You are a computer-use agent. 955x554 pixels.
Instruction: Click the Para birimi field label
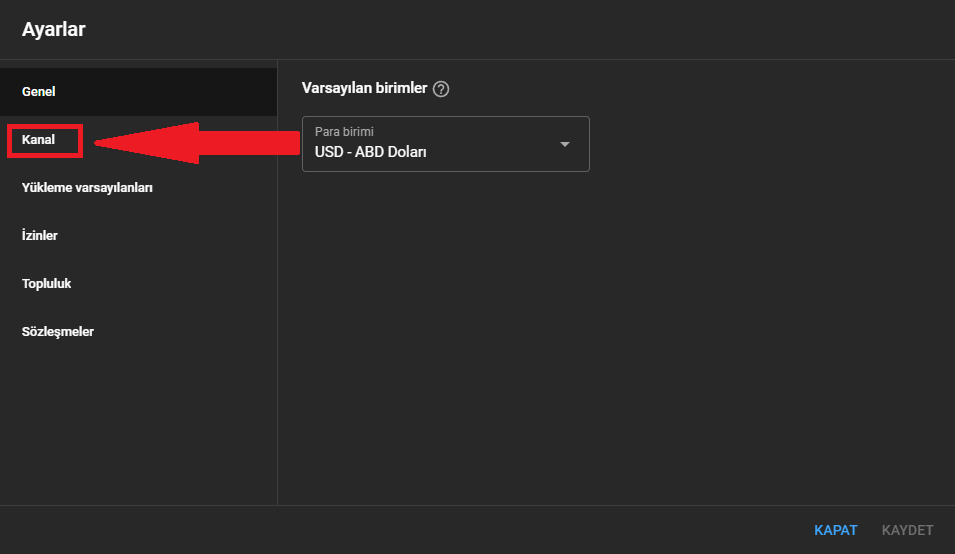click(x=344, y=131)
